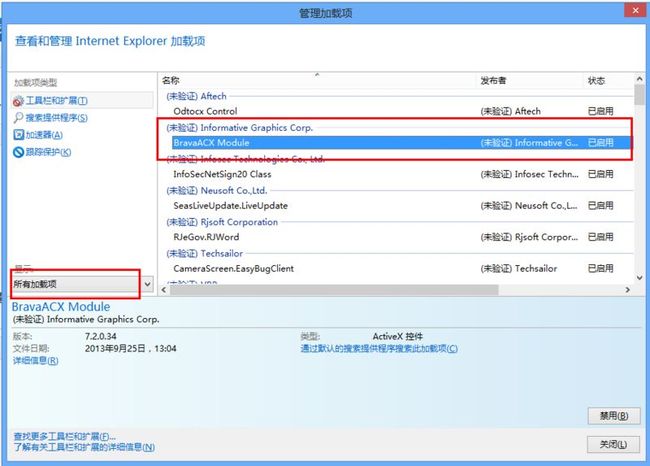Click the (未验证) Aftech group header

click(x=196, y=96)
